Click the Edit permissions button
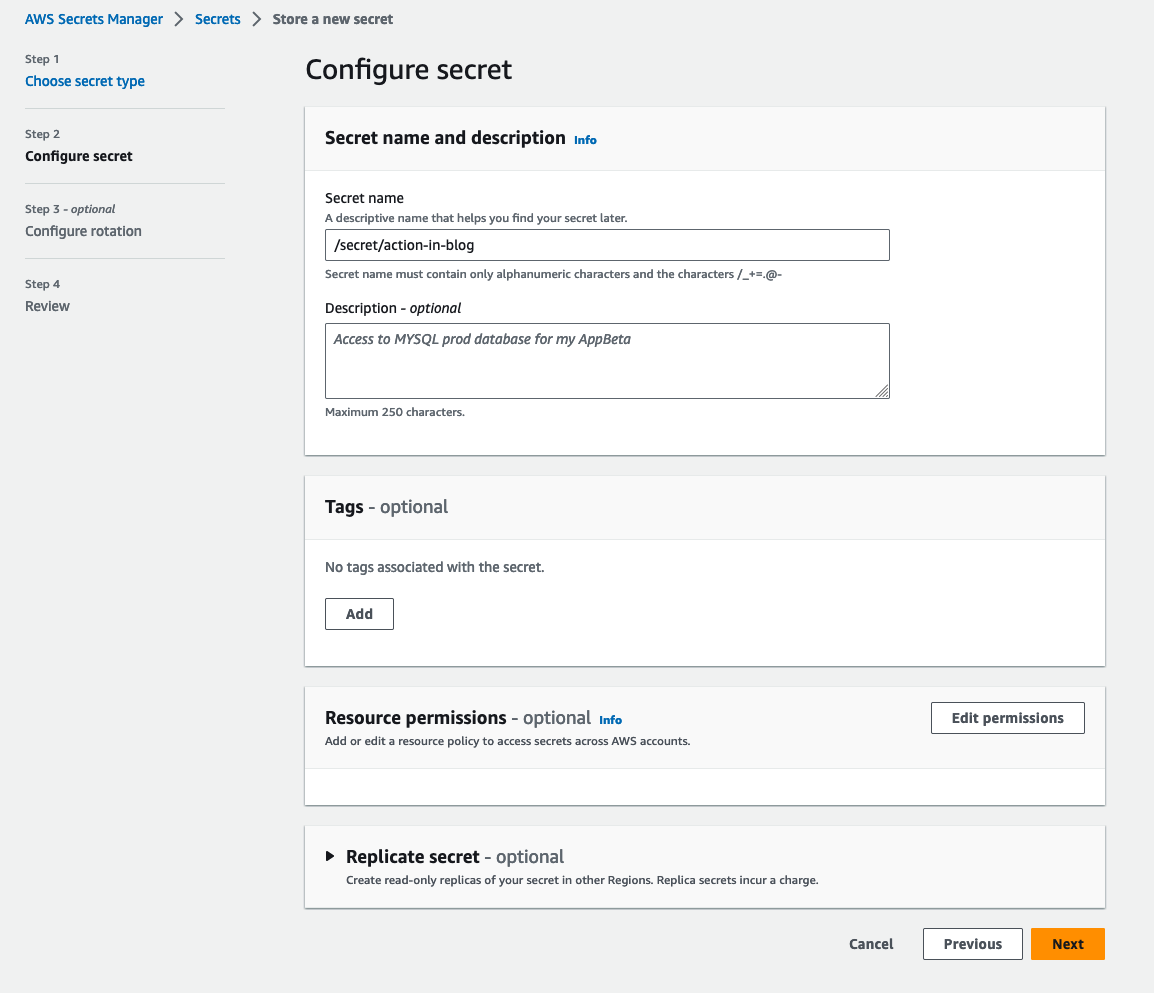Viewport: 1154px width, 993px height. pos(1007,718)
